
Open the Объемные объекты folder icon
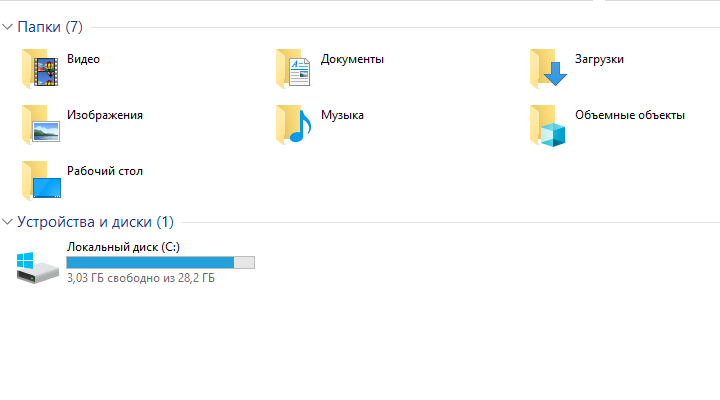pyautogui.click(x=548, y=125)
